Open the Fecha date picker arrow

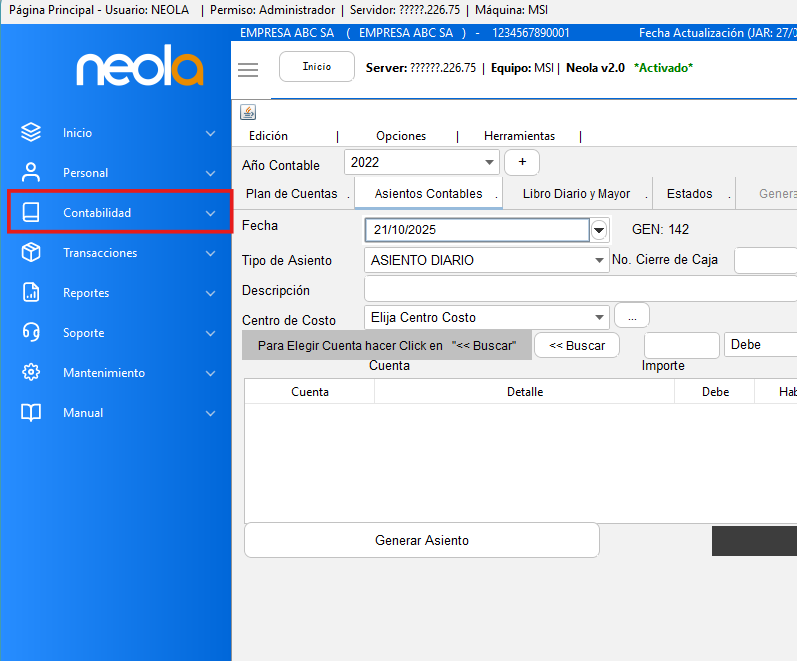pyautogui.click(x=599, y=230)
